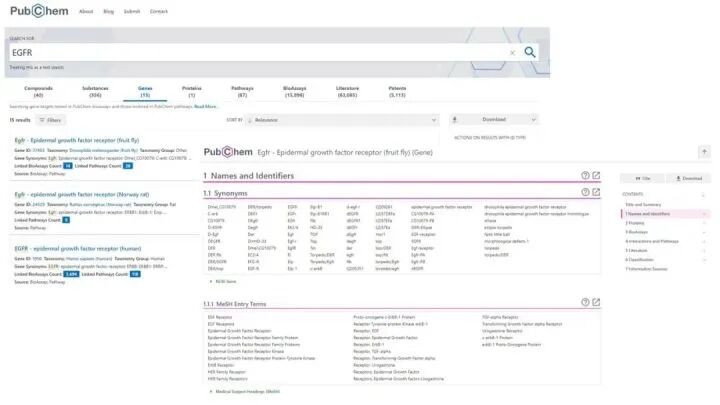Open Names and Identifiers section in new window
Screen dimensions: 720x405
[596, 175]
